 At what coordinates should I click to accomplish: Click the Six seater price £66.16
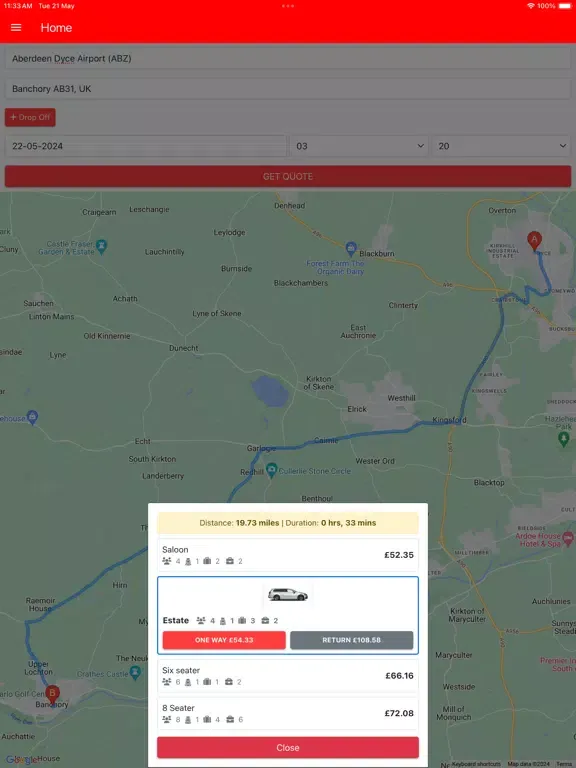point(399,676)
